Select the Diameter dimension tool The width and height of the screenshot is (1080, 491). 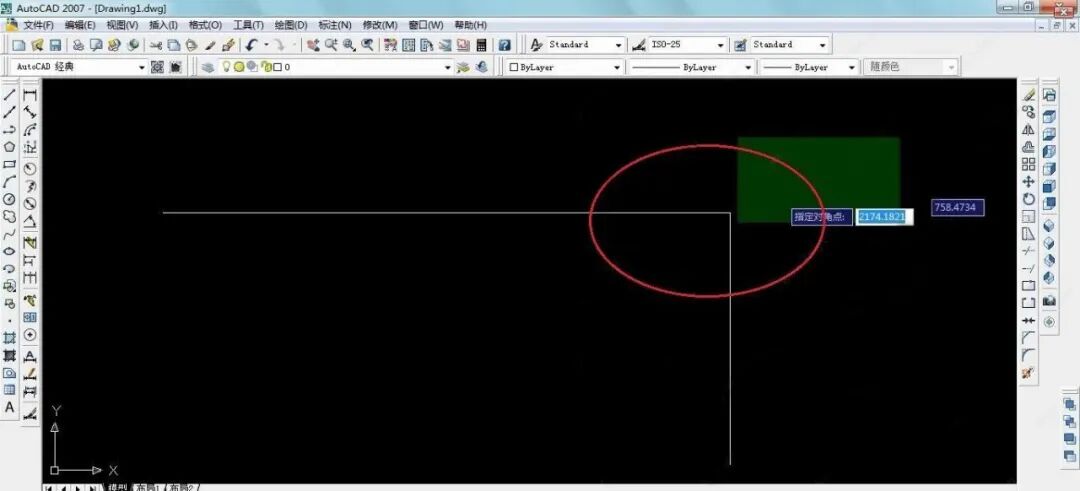click(30, 204)
